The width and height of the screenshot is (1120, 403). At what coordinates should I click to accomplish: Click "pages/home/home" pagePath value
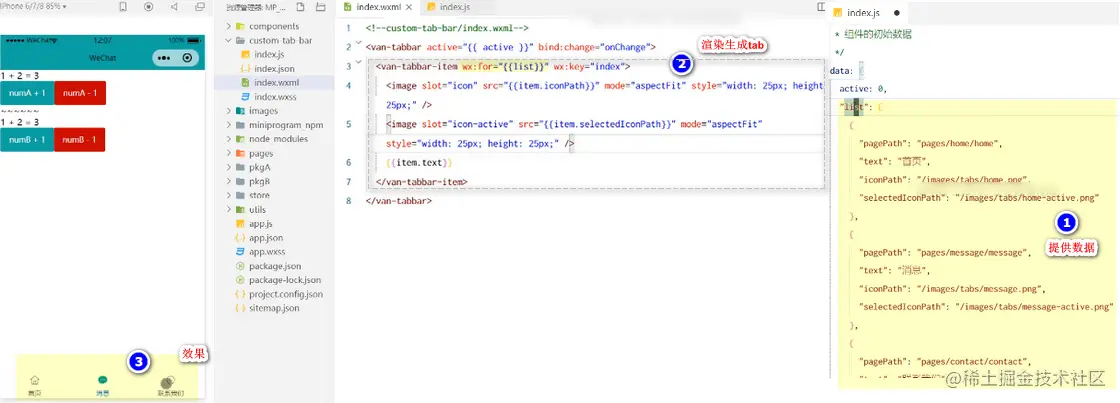(x=959, y=143)
